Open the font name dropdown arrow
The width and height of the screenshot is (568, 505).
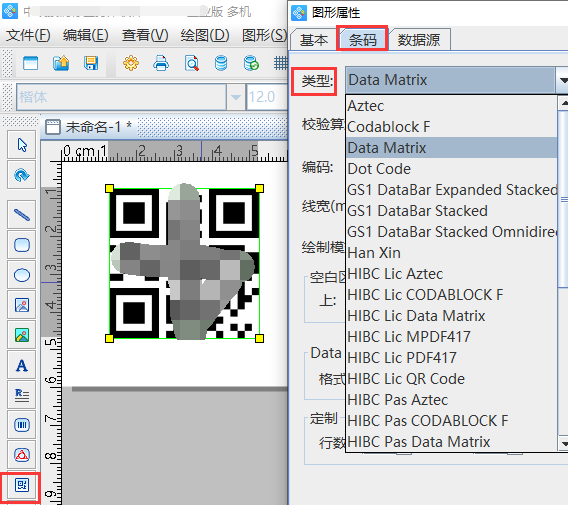click(236, 97)
